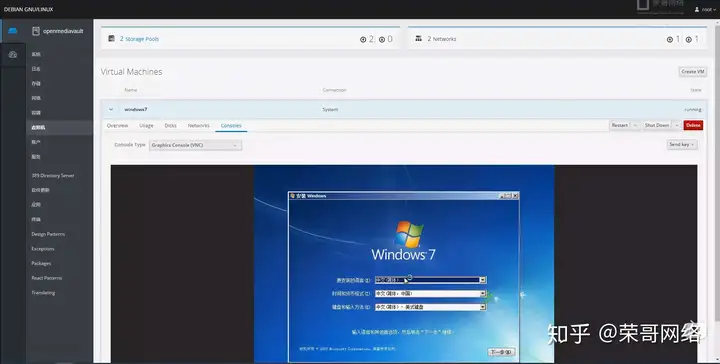720x364 pixels.
Task: Click the Create VM button
Action: click(x=692, y=72)
